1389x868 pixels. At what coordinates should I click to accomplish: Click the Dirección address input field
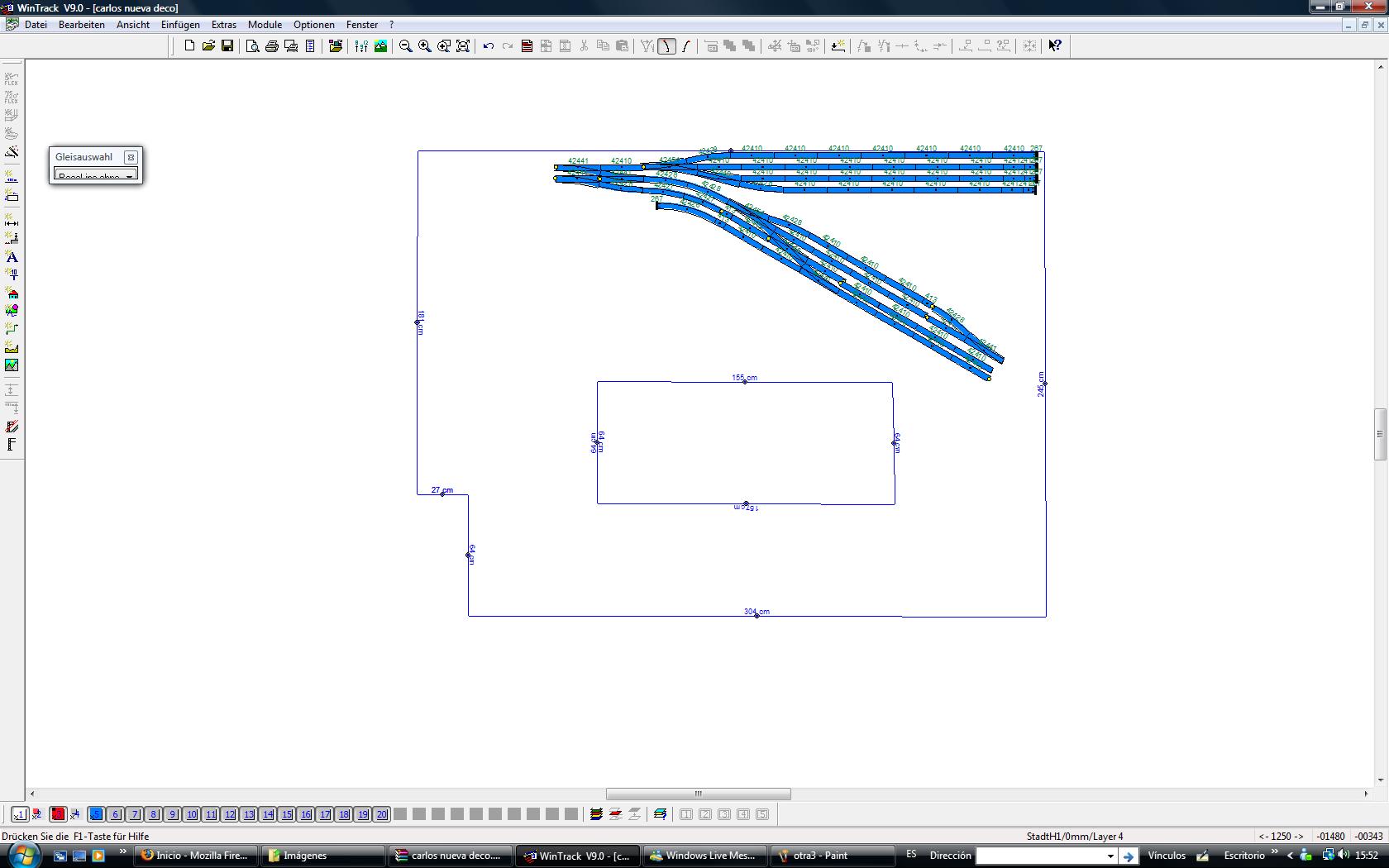(x=1040, y=856)
